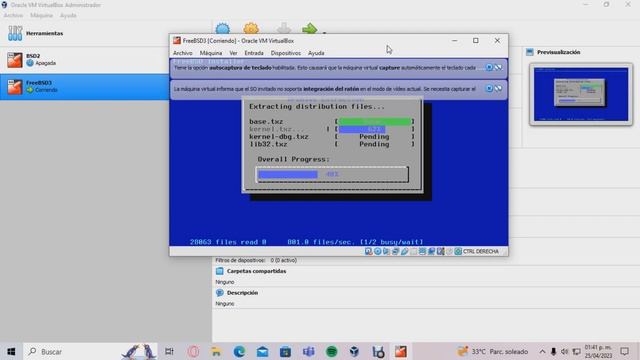Click the Overall Progress bar

point(332,174)
